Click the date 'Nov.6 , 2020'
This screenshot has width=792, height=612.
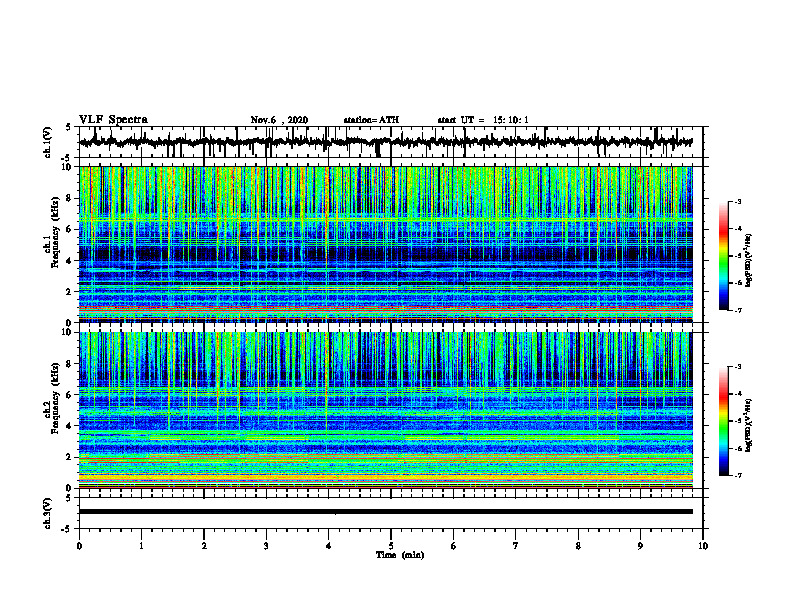pos(279,120)
